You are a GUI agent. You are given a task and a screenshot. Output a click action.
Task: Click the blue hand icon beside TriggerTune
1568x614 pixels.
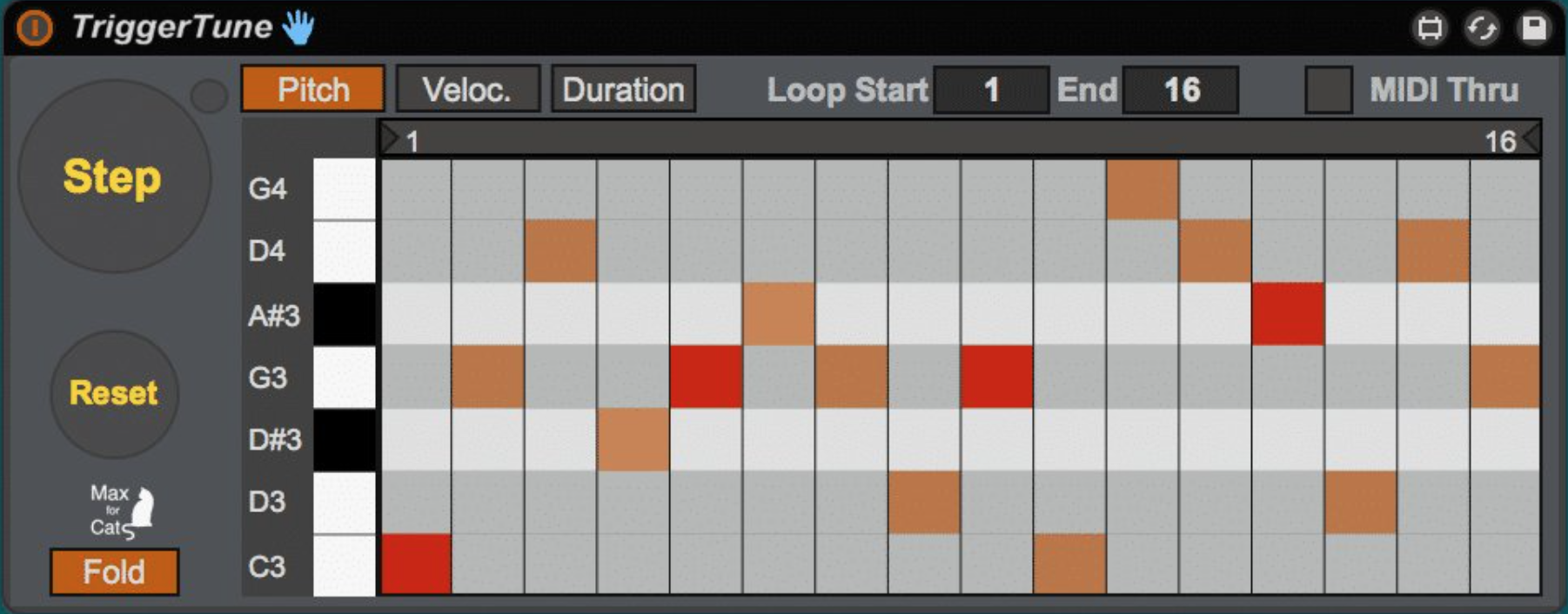[x=298, y=27]
